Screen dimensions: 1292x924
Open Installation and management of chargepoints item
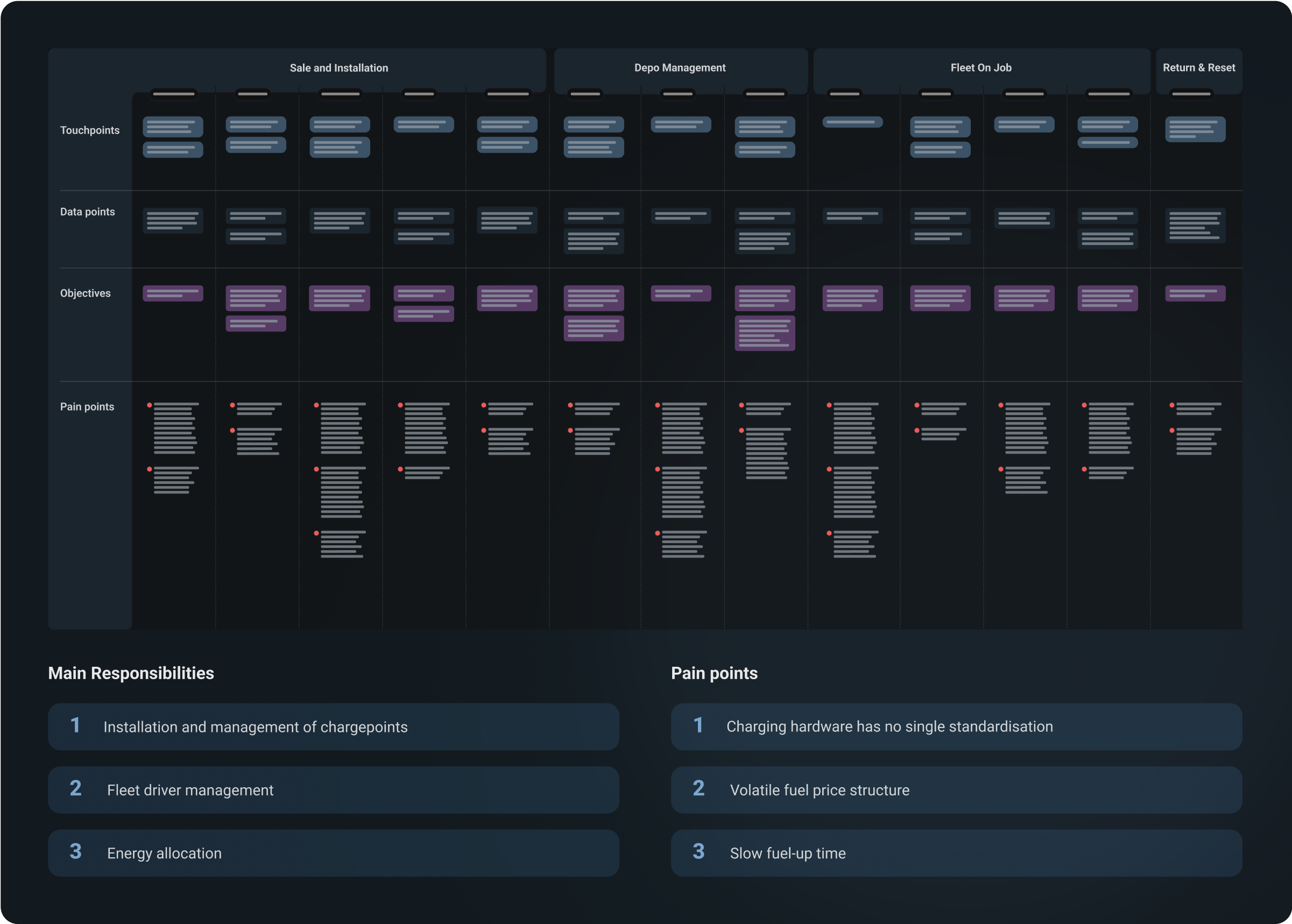point(256,726)
